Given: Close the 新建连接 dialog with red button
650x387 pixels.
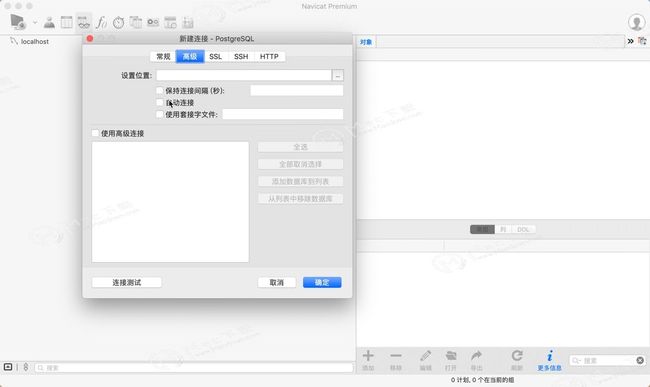Looking at the screenshot, I should pyautogui.click(x=90, y=39).
